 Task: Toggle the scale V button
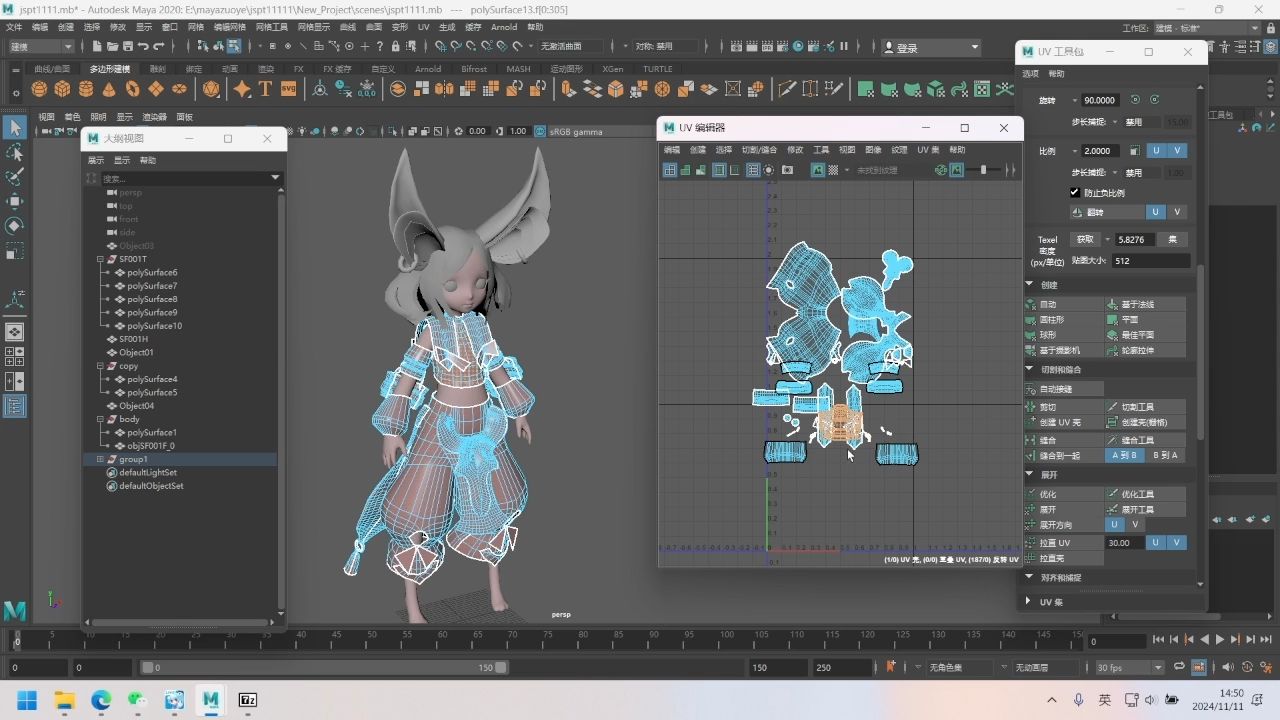1177,151
